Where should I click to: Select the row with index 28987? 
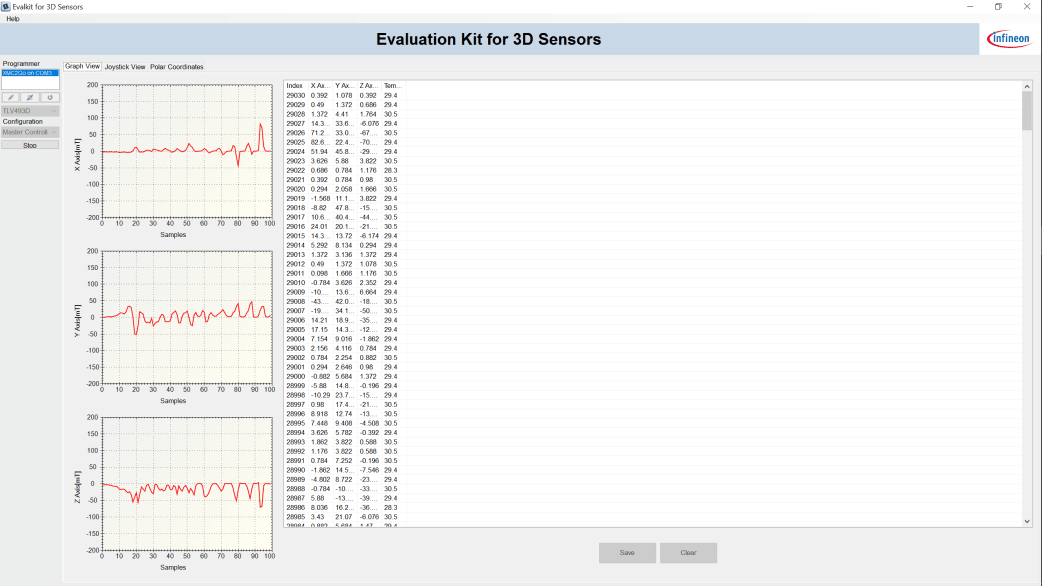pos(344,498)
